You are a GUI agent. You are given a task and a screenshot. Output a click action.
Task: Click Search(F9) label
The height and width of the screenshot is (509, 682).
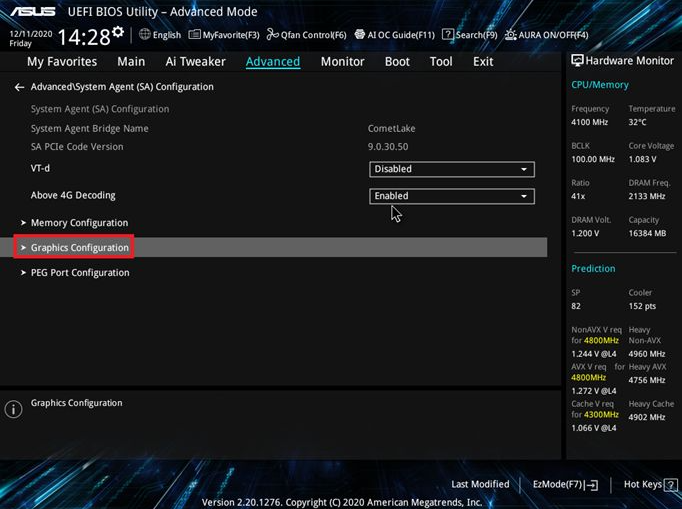(476, 35)
